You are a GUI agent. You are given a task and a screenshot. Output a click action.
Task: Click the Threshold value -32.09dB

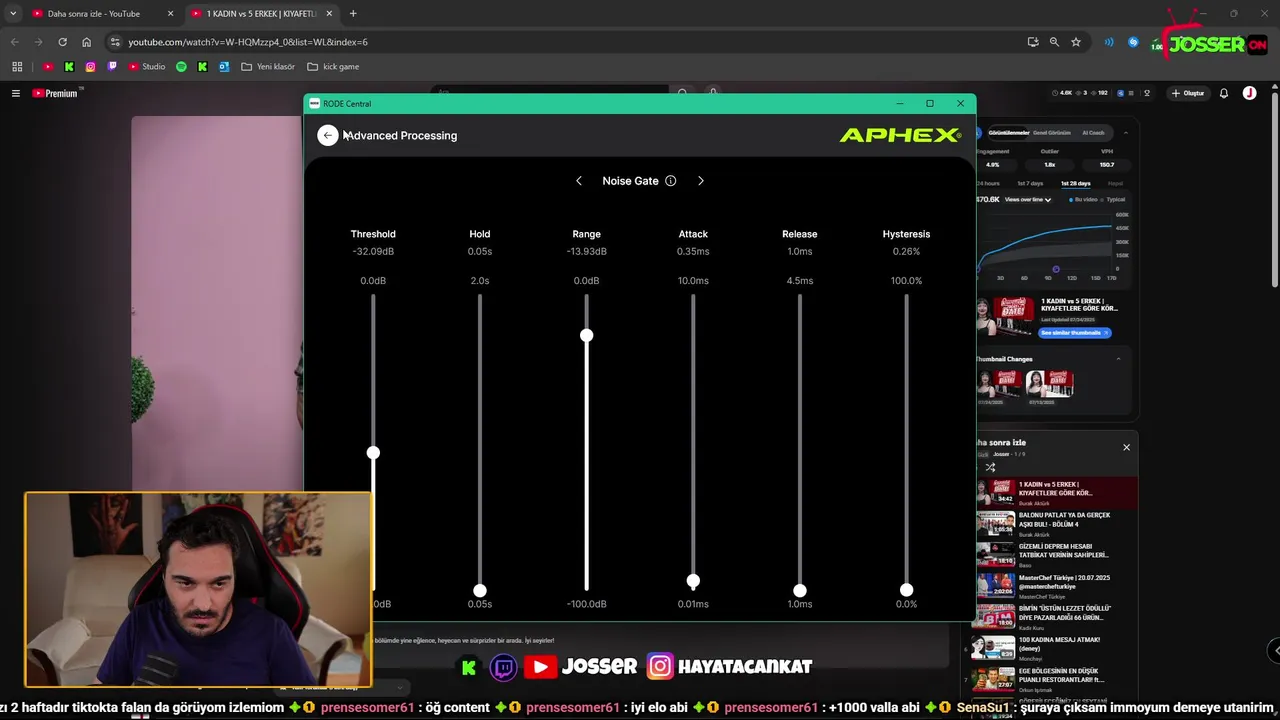(x=373, y=252)
